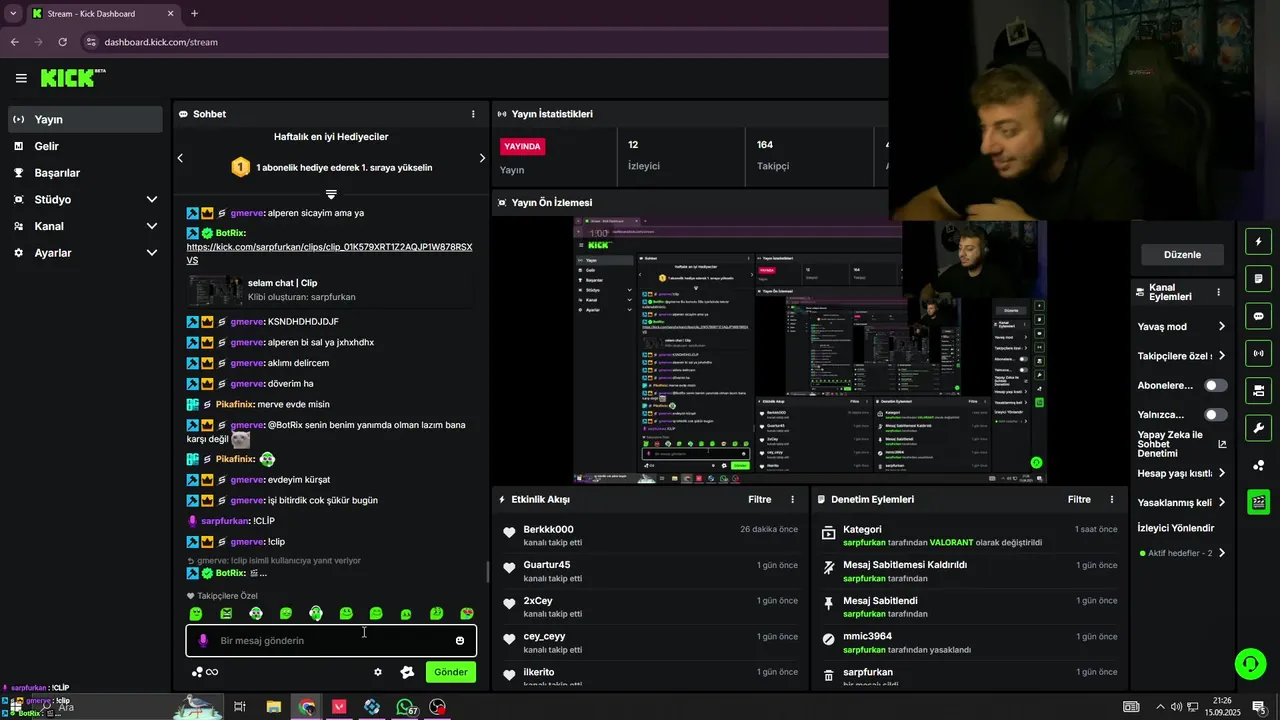This screenshot has width=1280, height=720.
Task: Reload the browser page
Action: pyautogui.click(x=63, y=42)
